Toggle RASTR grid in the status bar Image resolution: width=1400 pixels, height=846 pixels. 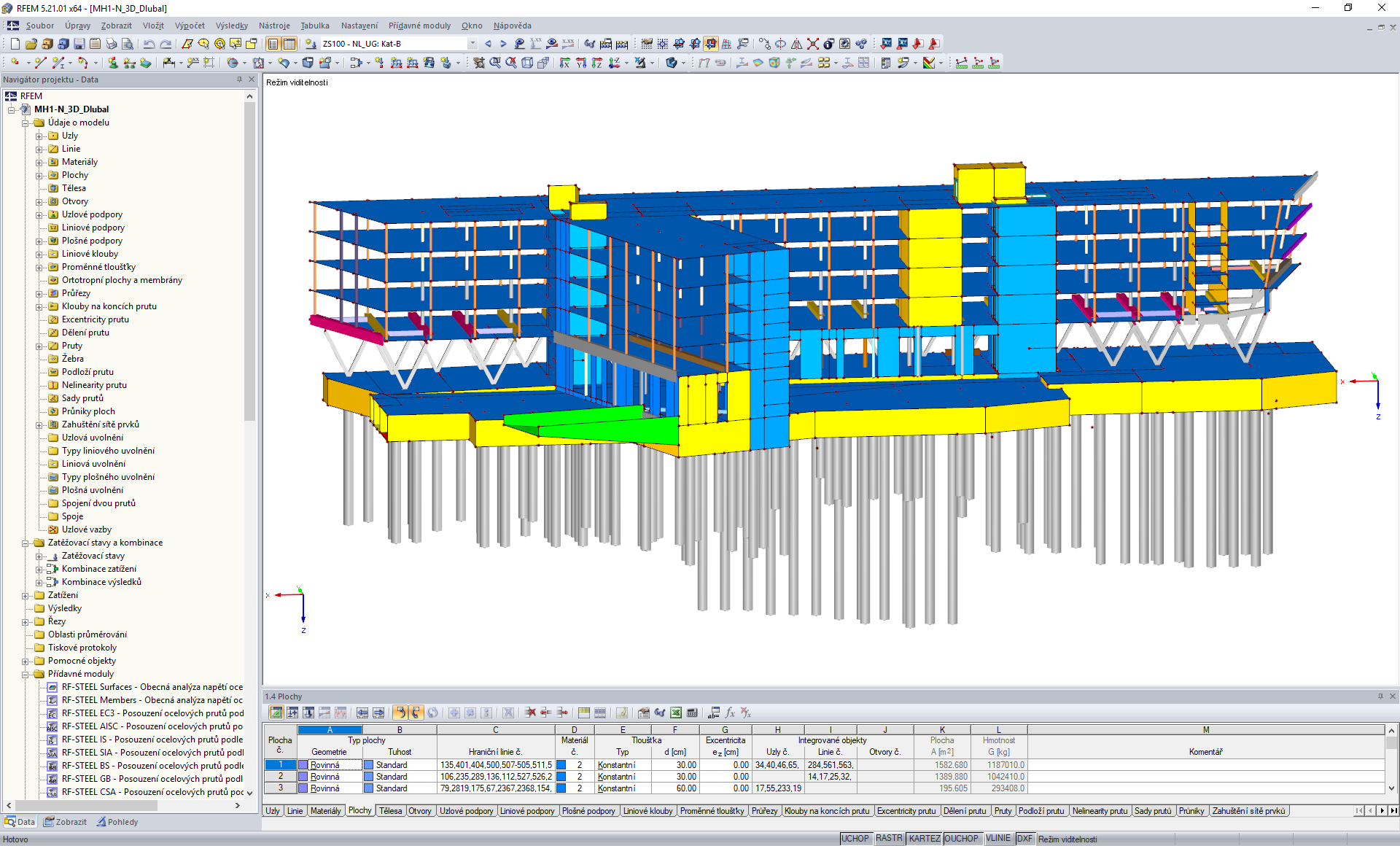889,838
